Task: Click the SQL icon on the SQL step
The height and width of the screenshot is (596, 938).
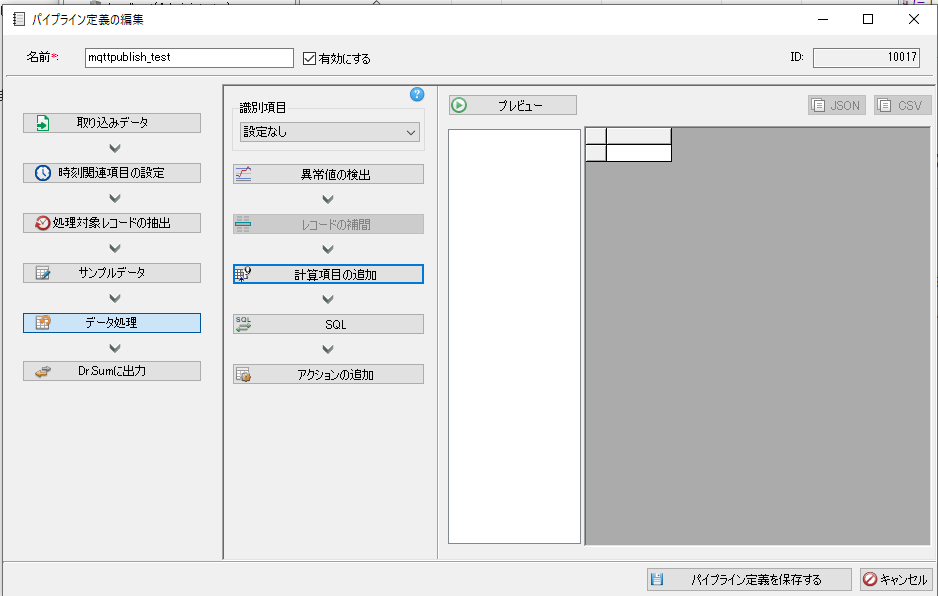Action: 243,324
